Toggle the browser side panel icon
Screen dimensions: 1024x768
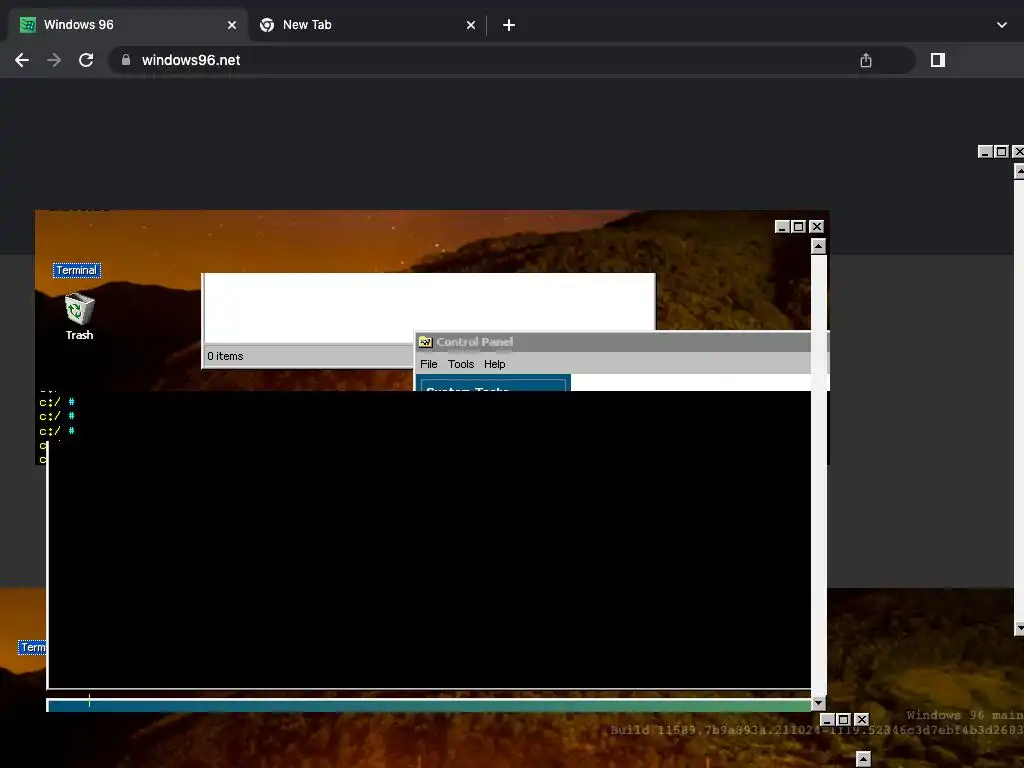[x=937, y=60]
